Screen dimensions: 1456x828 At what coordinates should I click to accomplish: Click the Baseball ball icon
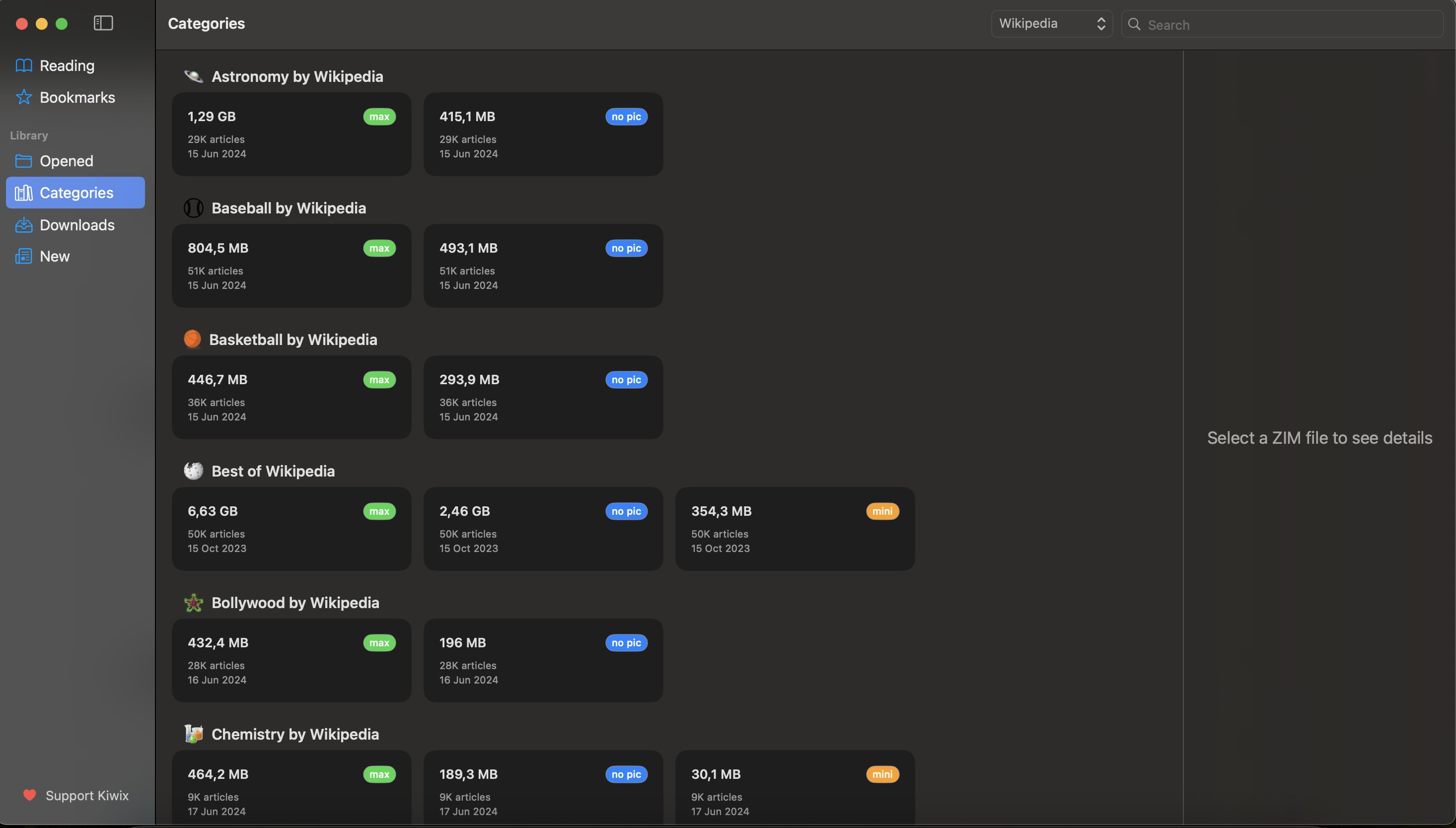coord(193,208)
